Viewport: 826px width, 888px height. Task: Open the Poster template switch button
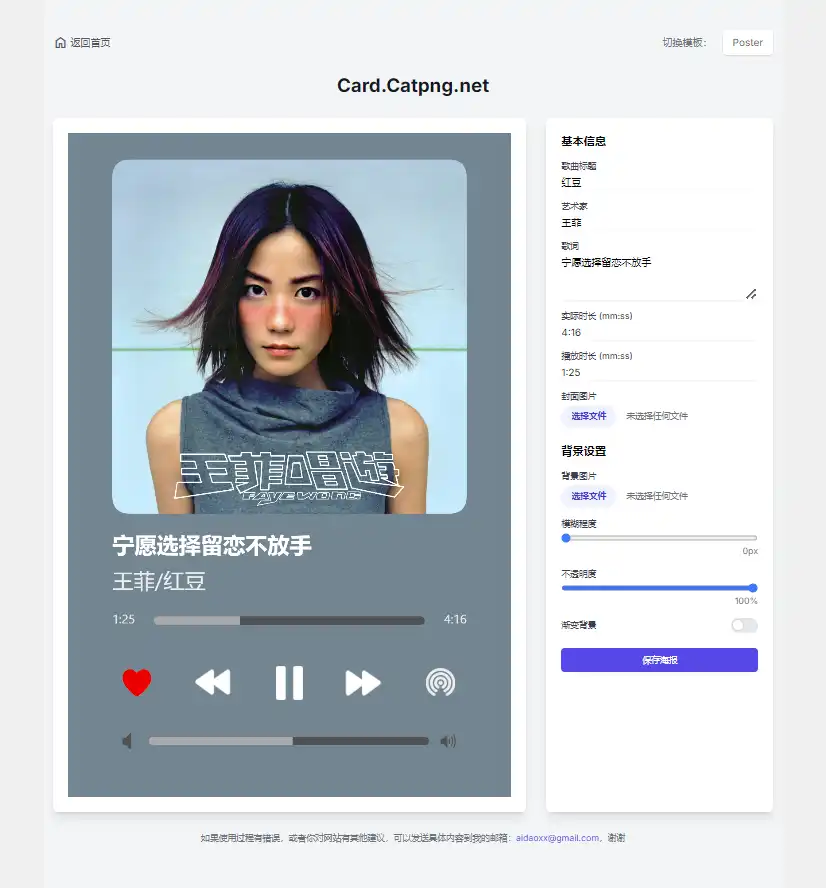coord(747,43)
